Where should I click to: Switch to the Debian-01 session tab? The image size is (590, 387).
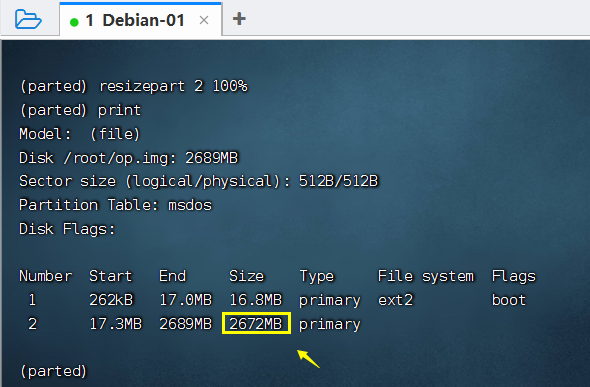(x=140, y=19)
